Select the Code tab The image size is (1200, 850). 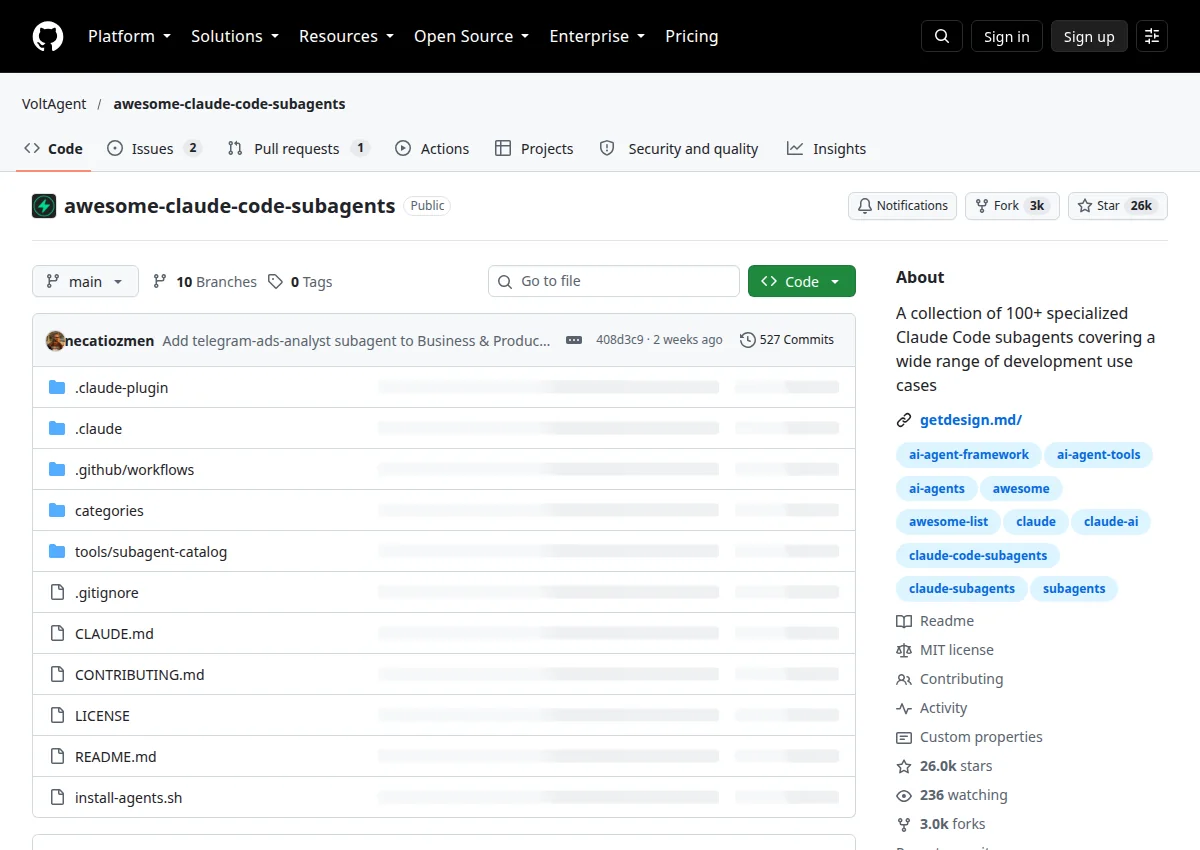[x=53, y=148]
